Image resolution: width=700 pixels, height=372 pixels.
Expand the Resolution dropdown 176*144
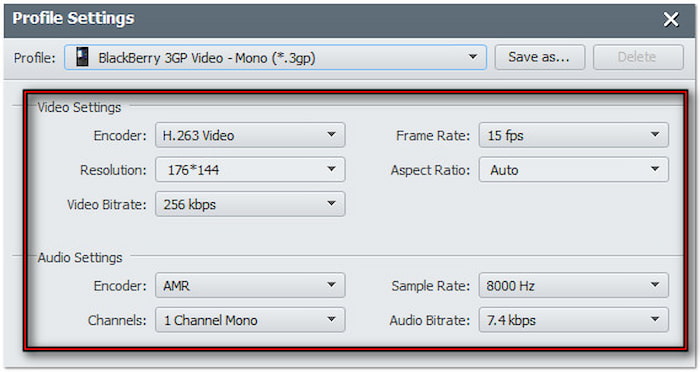coord(250,169)
